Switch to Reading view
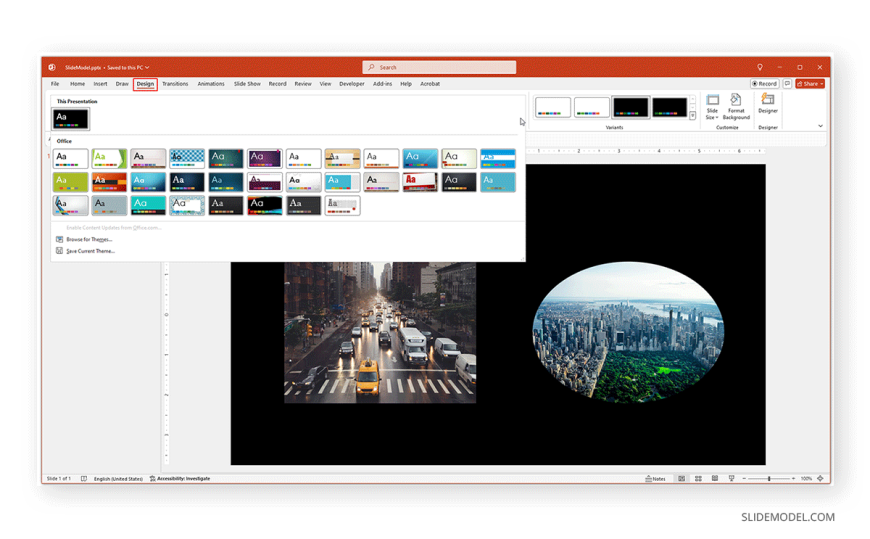This screenshot has width=870, height=539. coord(715,478)
